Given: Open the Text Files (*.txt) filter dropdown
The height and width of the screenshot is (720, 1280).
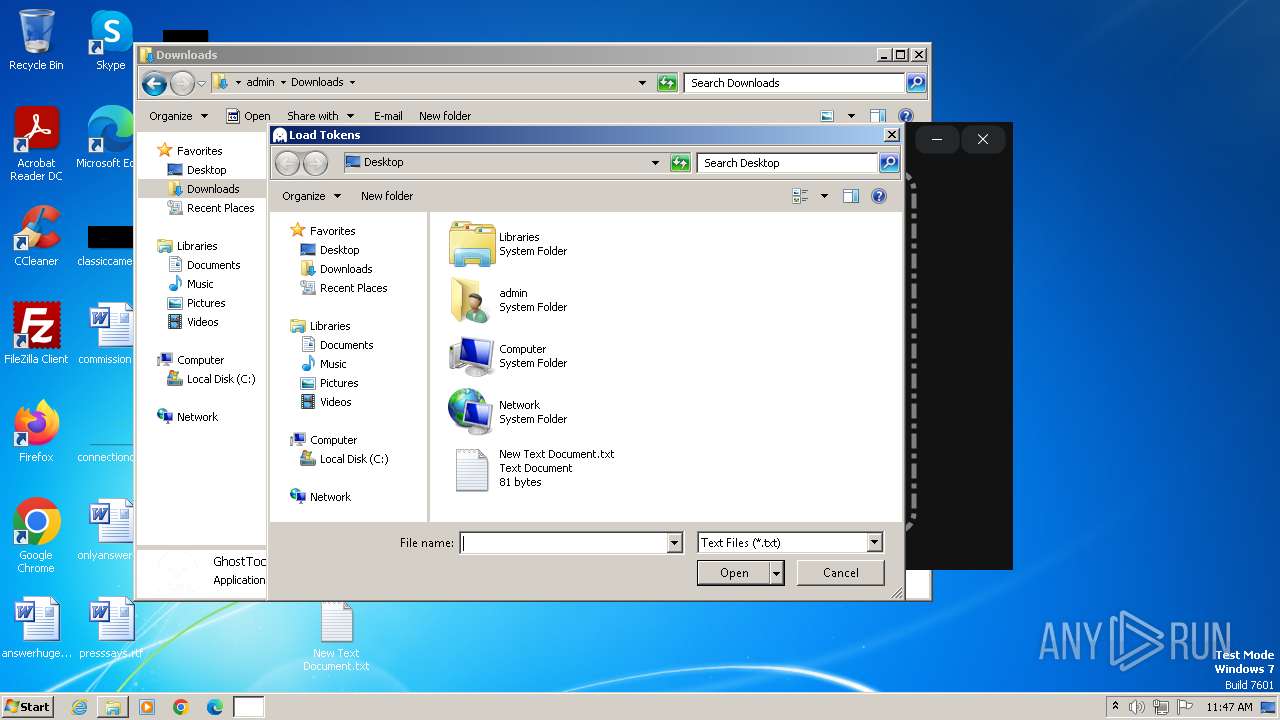Looking at the screenshot, I should [x=874, y=543].
